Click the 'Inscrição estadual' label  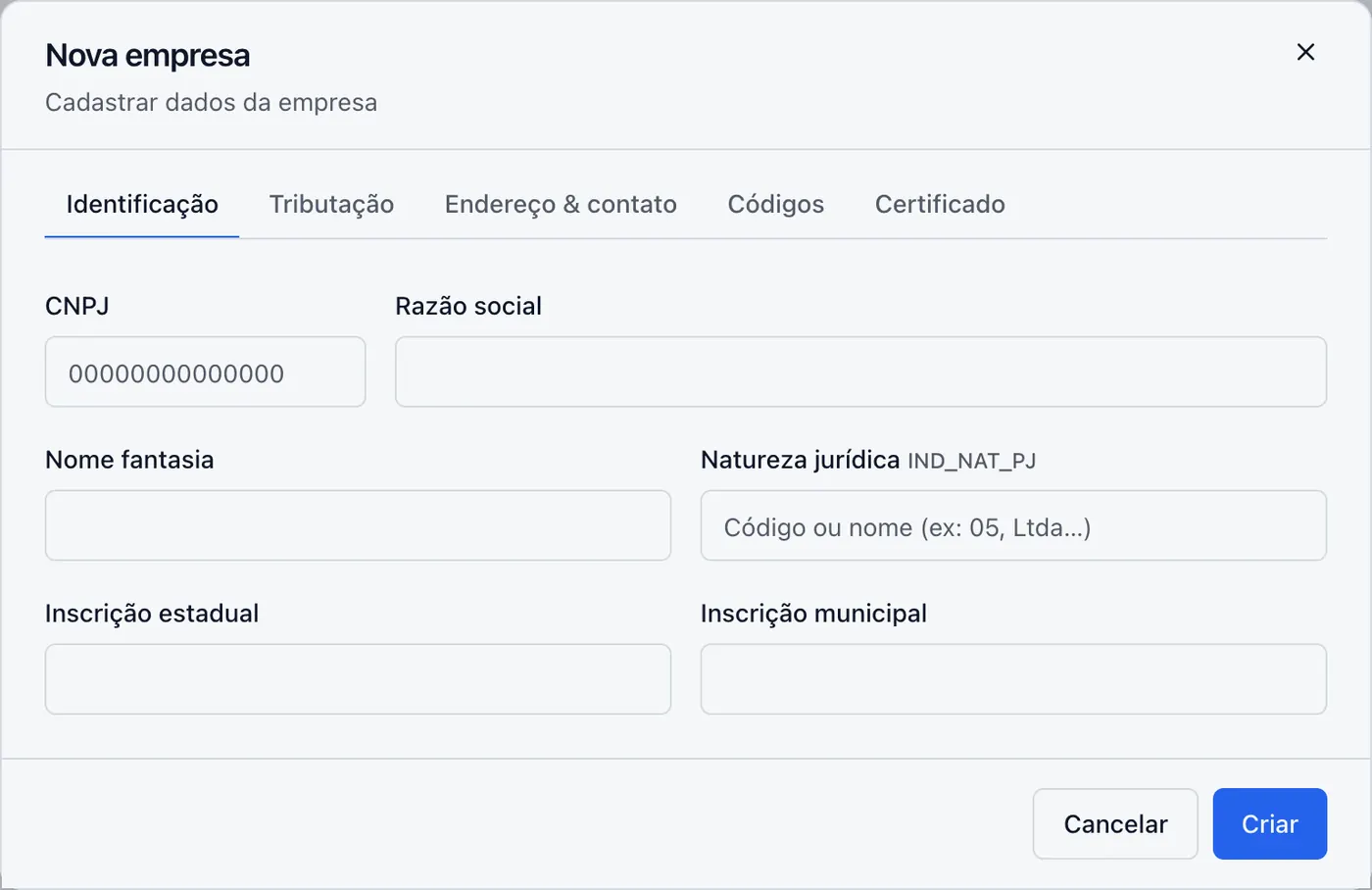152,614
